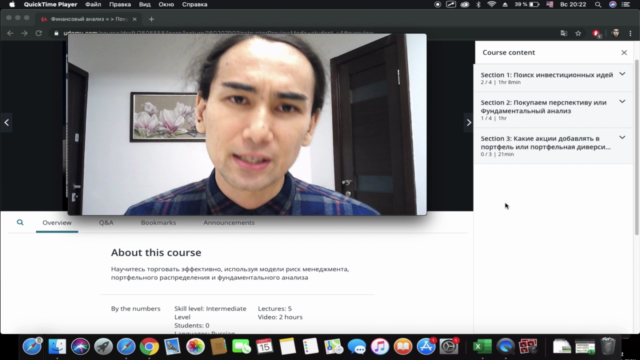Open the Окно menu

click(166, 4)
